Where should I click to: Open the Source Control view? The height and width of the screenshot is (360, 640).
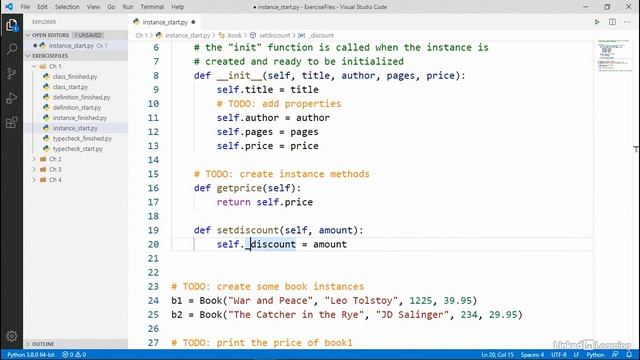(11, 73)
